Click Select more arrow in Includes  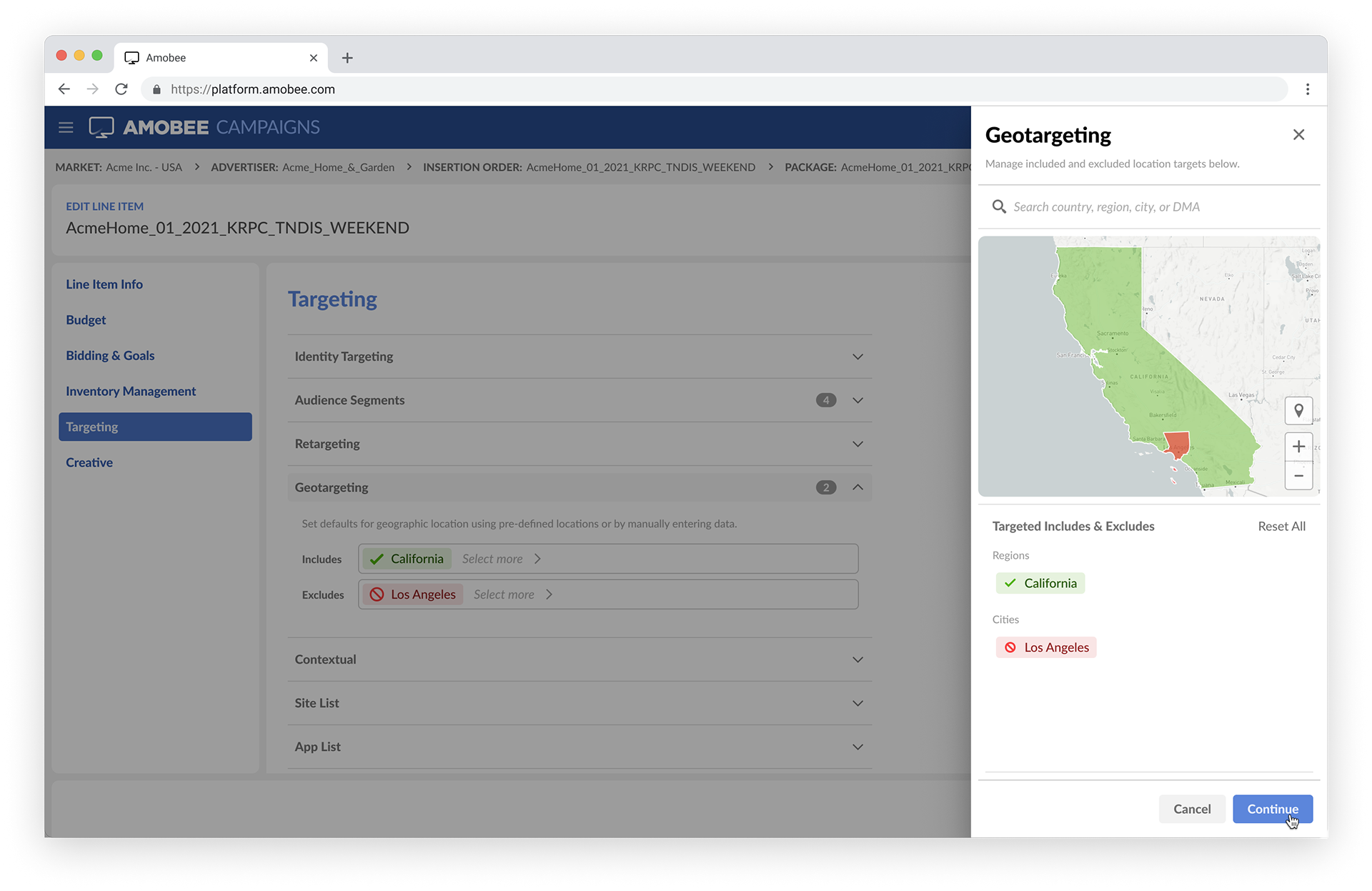click(x=537, y=559)
